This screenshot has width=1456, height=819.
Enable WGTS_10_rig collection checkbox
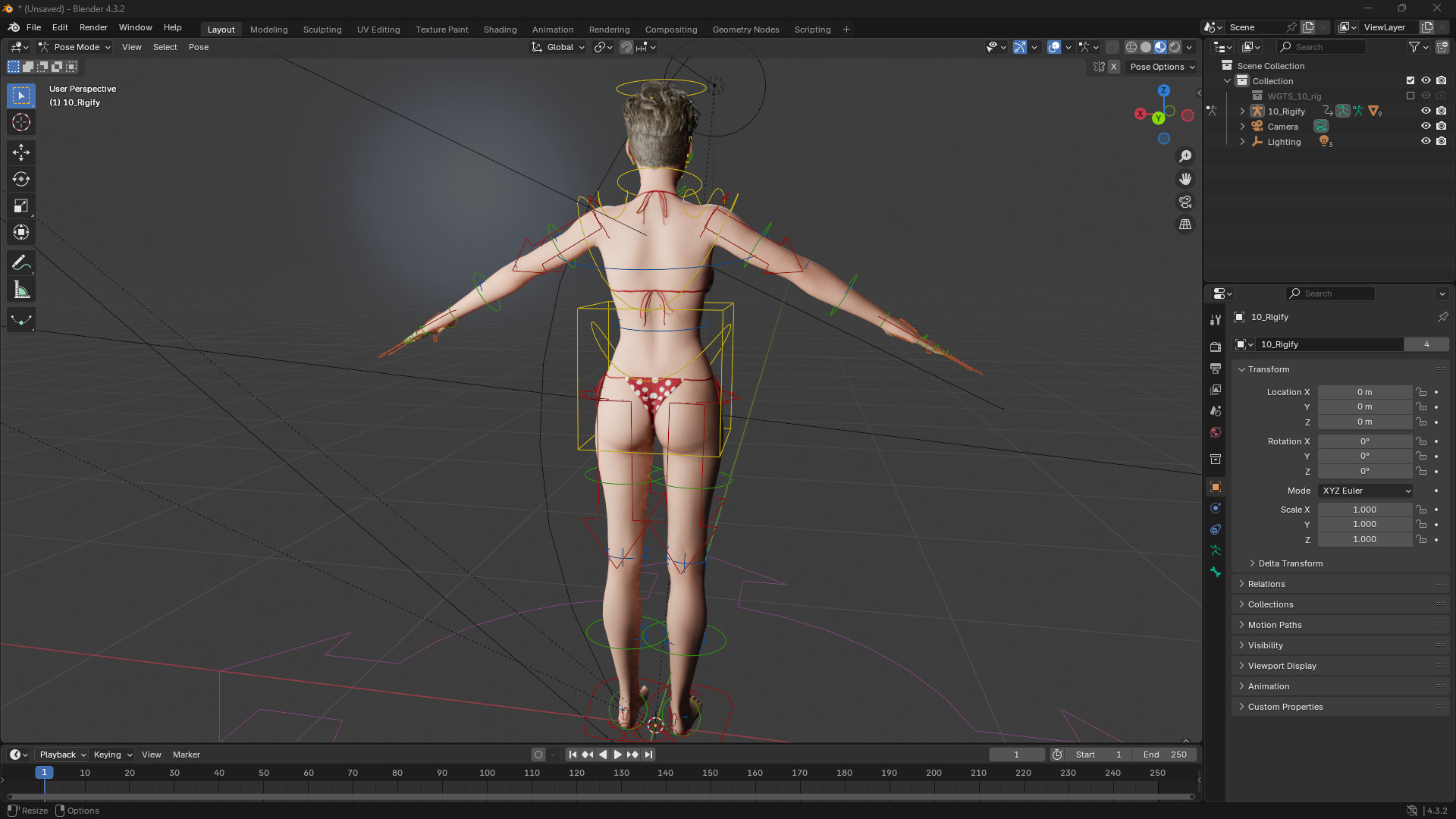(x=1410, y=96)
